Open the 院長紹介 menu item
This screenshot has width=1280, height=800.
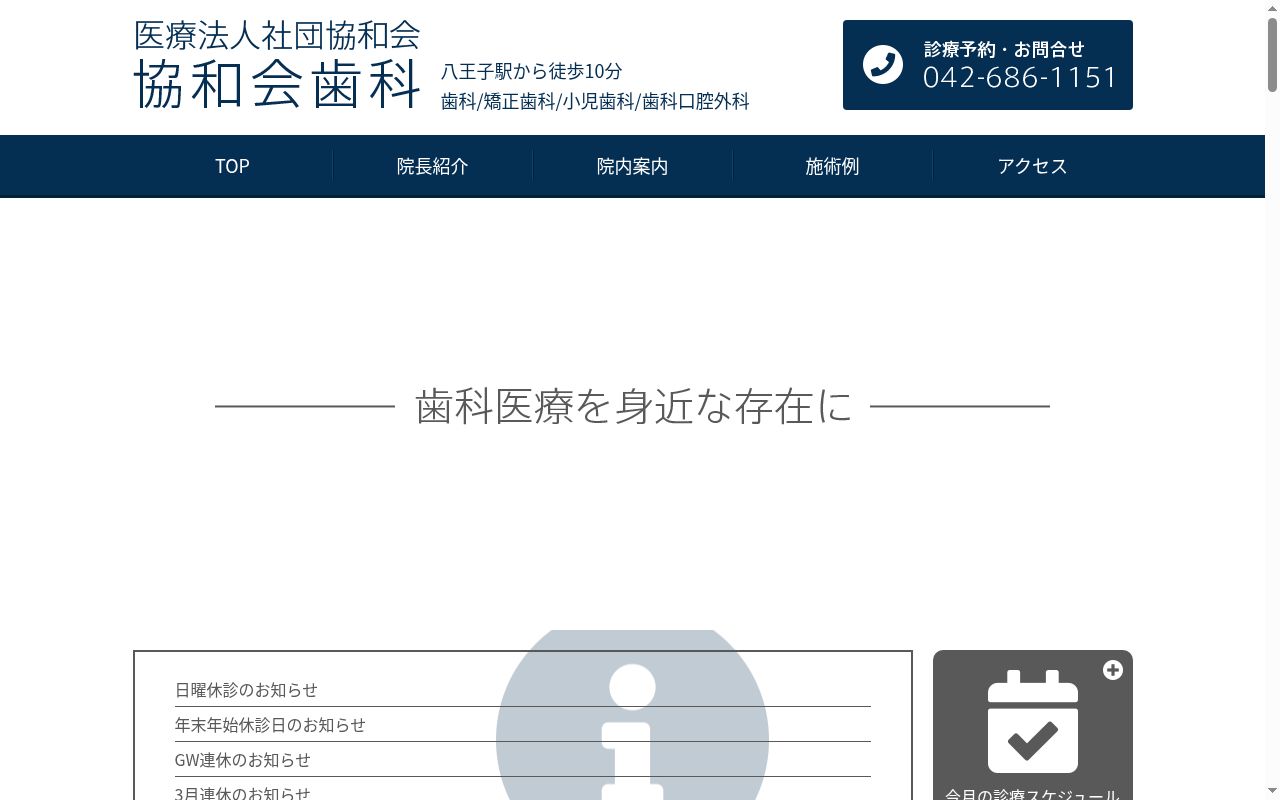click(432, 166)
